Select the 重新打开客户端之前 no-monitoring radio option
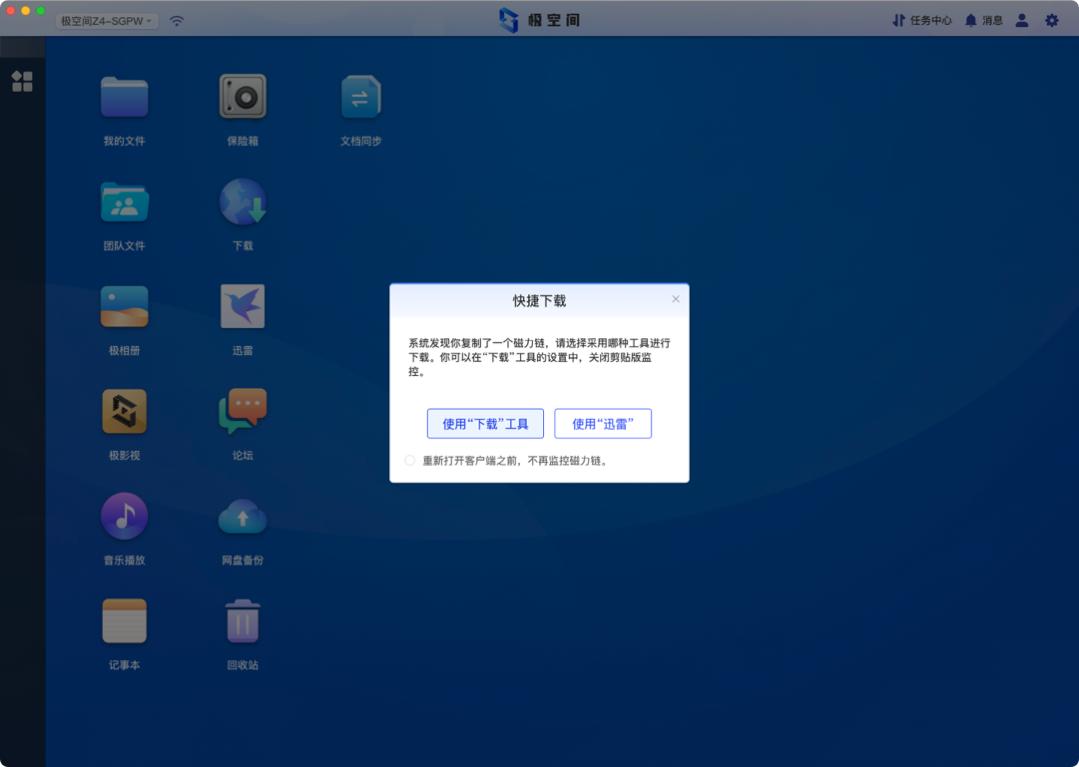The width and height of the screenshot is (1079, 767). [x=410, y=460]
